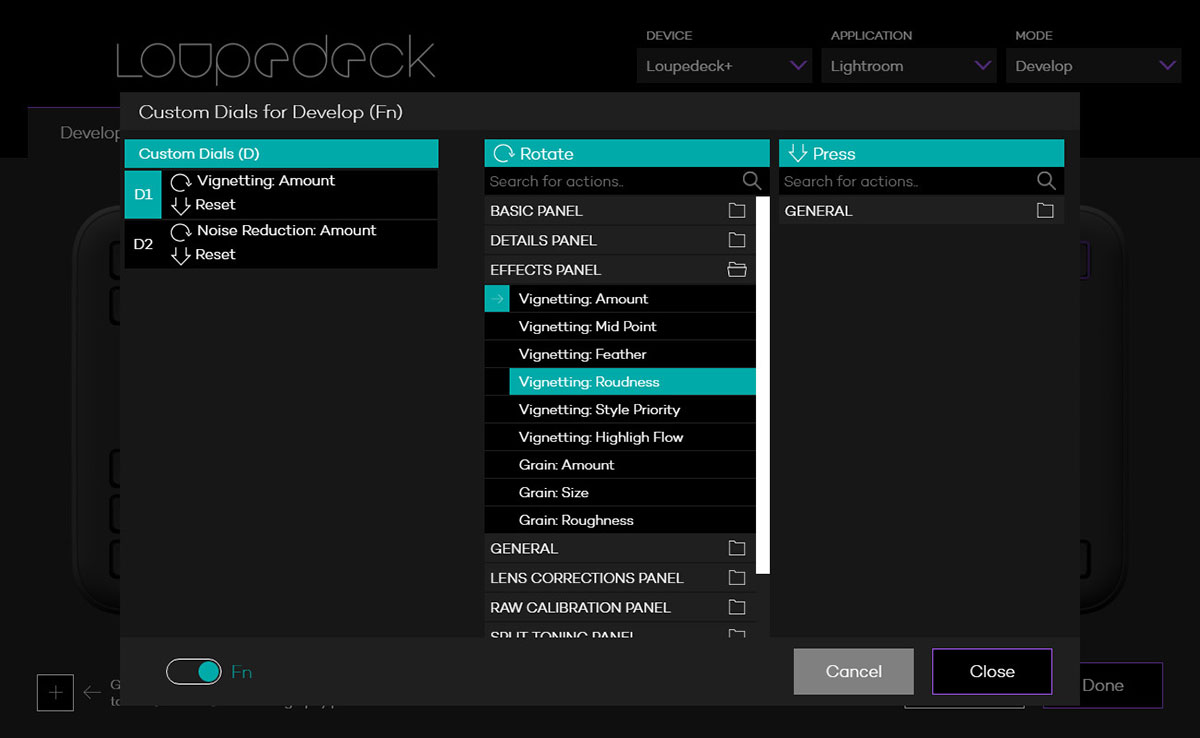Click the Rotate header circular arrow icon

(504, 154)
